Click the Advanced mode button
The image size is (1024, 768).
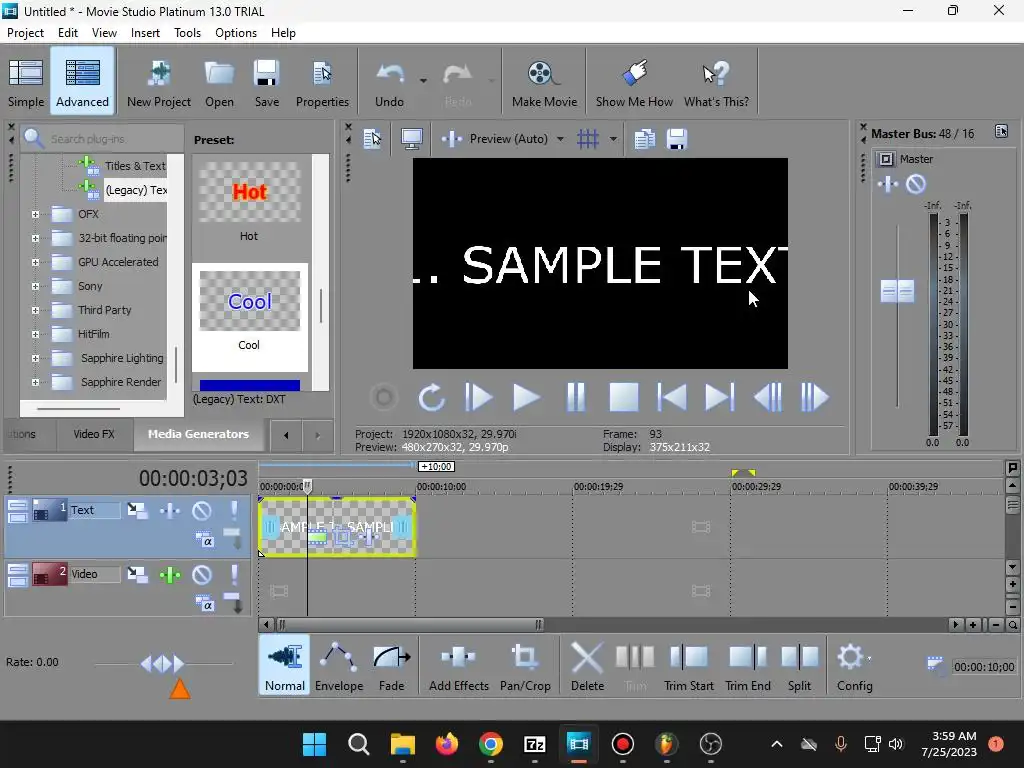pyautogui.click(x=82, y=83)
